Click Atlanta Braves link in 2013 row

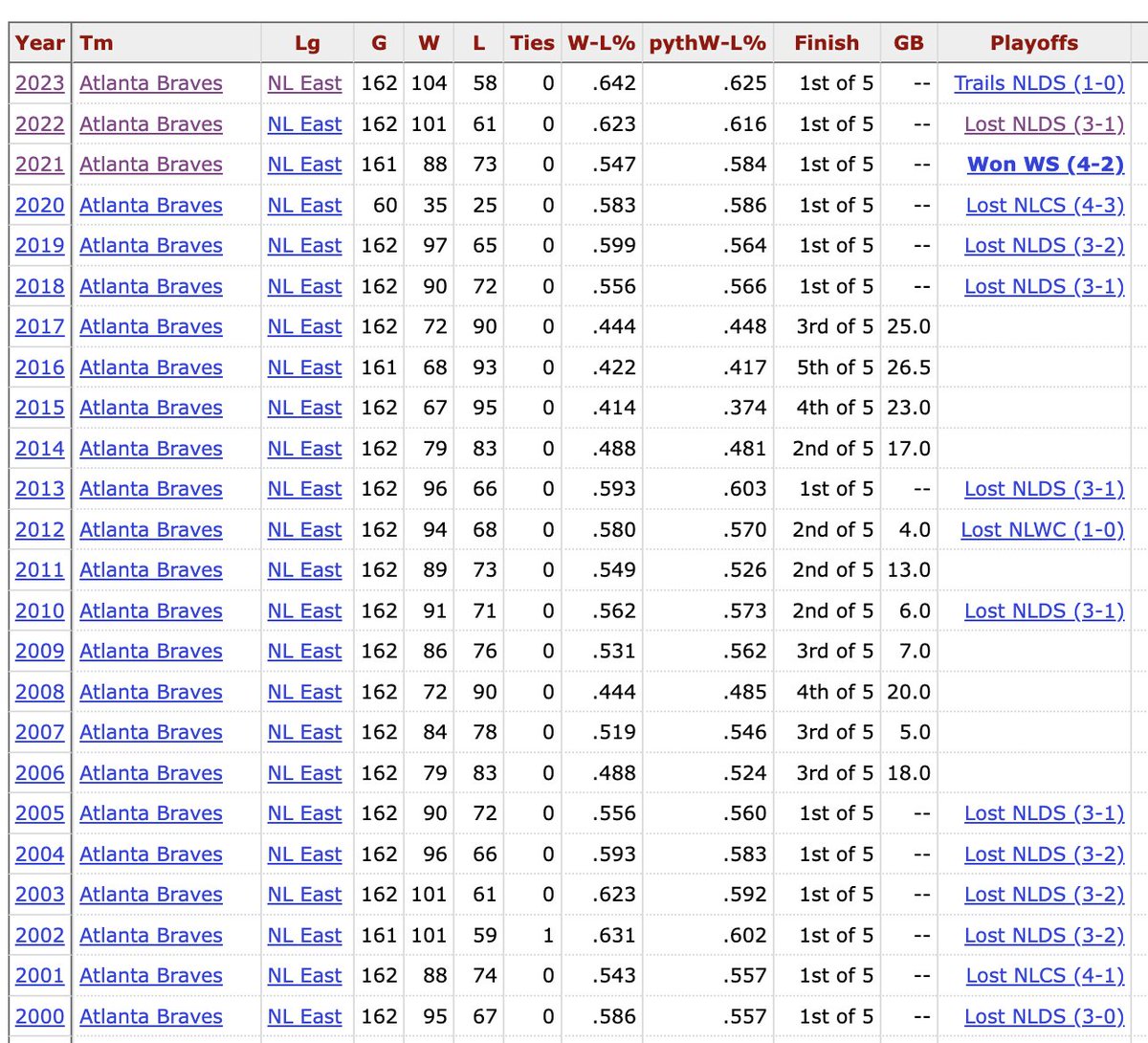pyautogui.click(x=151, y=489)
